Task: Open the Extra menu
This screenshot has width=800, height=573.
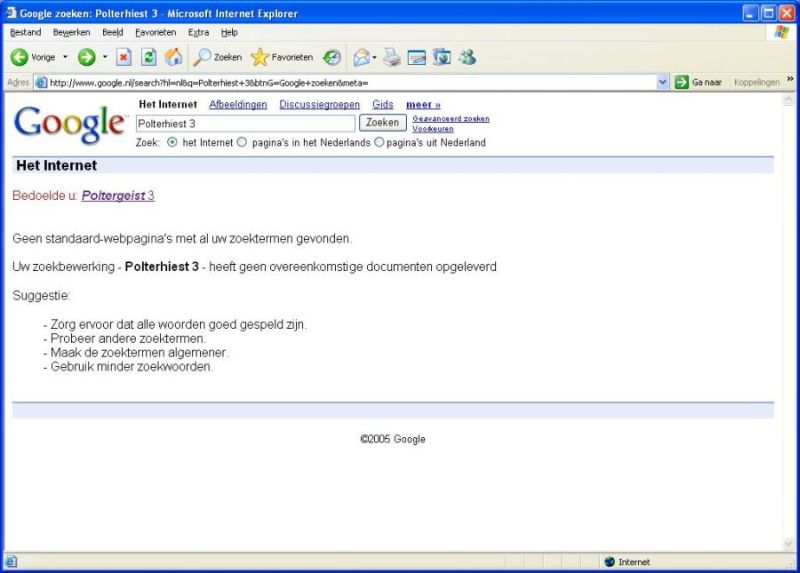Action: click(198, 32)
